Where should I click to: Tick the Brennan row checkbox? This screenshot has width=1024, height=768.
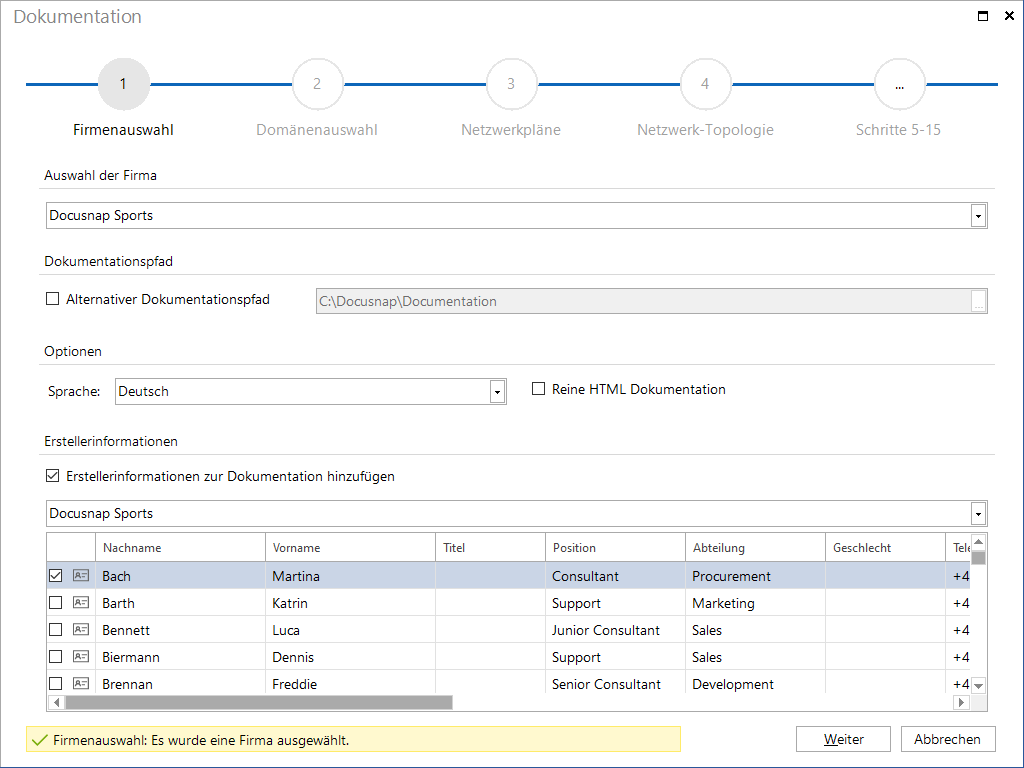[x=56, y=684]
